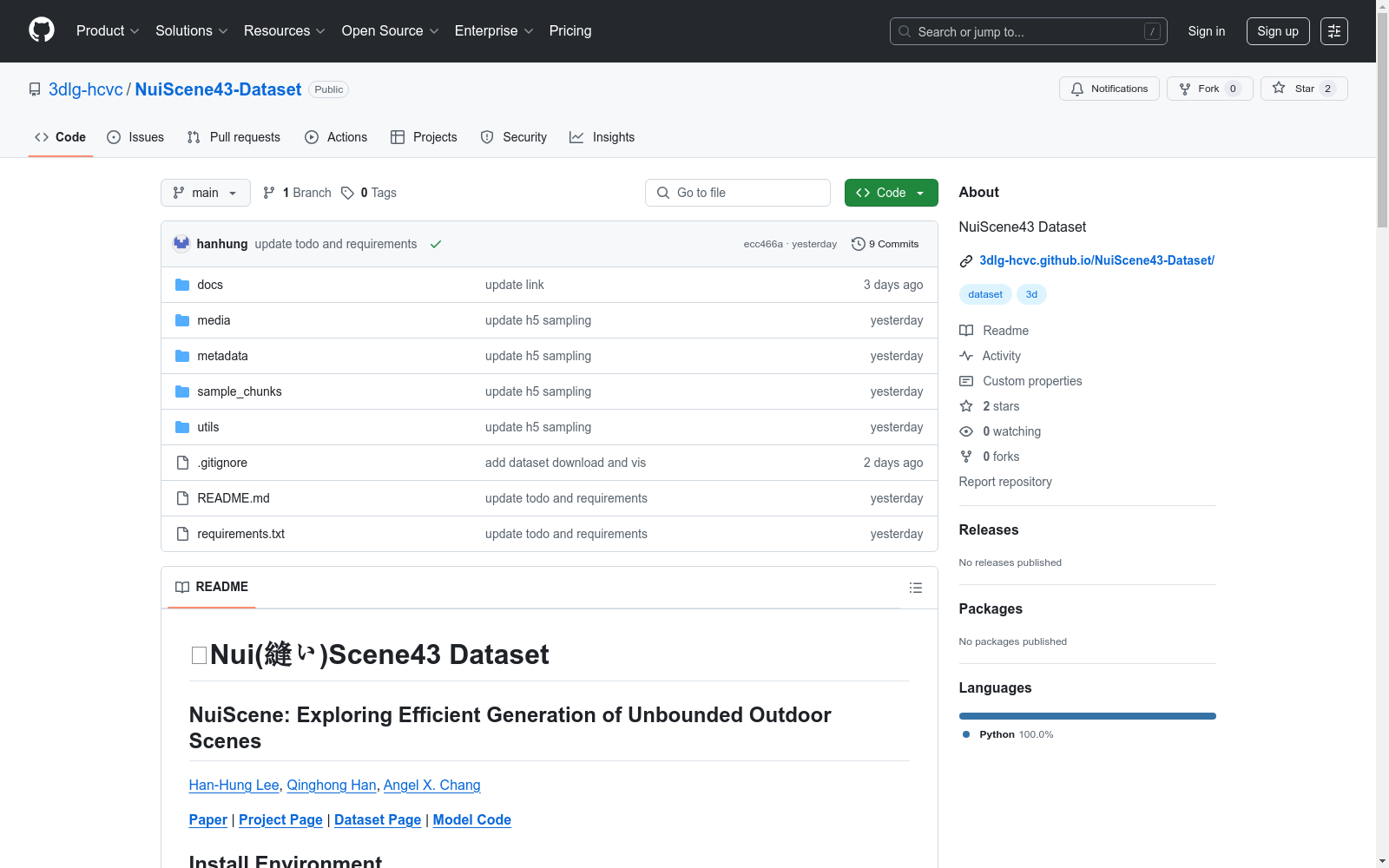The image size is (1389, 868).
Task: Click the requirements.txt file icon
Action: pyautogui.click(x=182, y=534)
